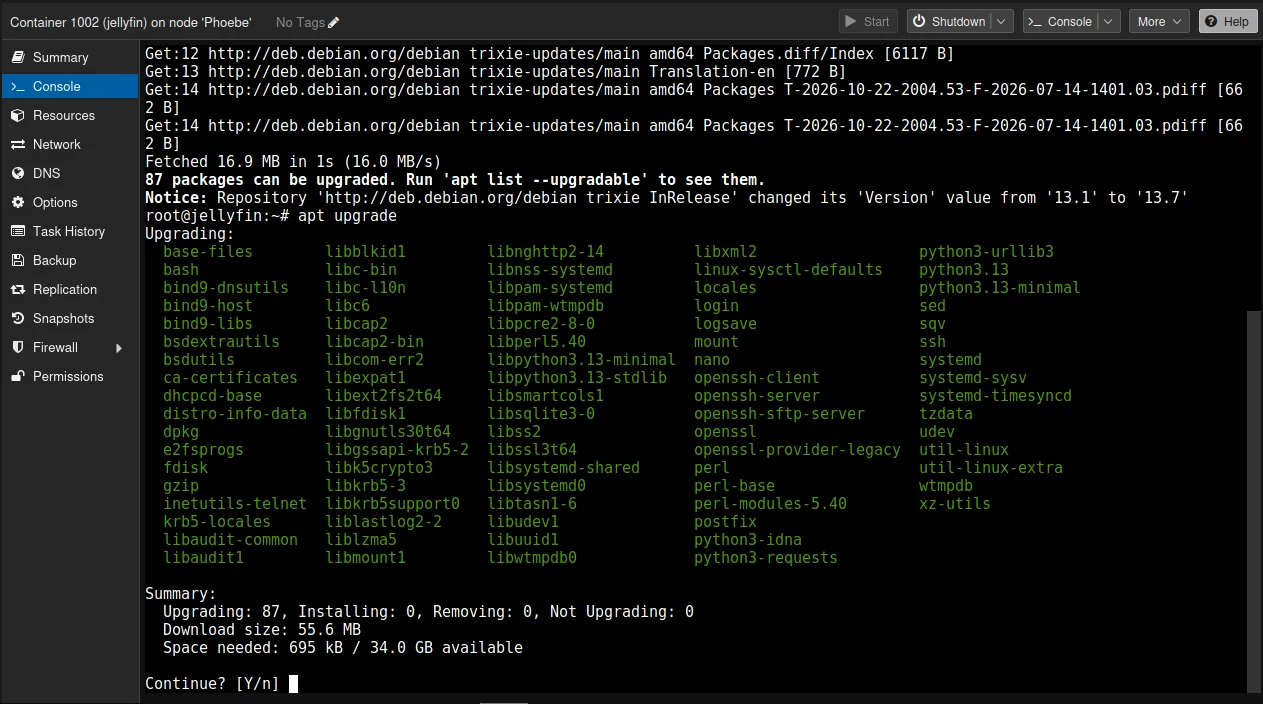Click the 'Download size: 55.6 MB' line
The height and width of the screenshot is (704, 1263).
262,629
